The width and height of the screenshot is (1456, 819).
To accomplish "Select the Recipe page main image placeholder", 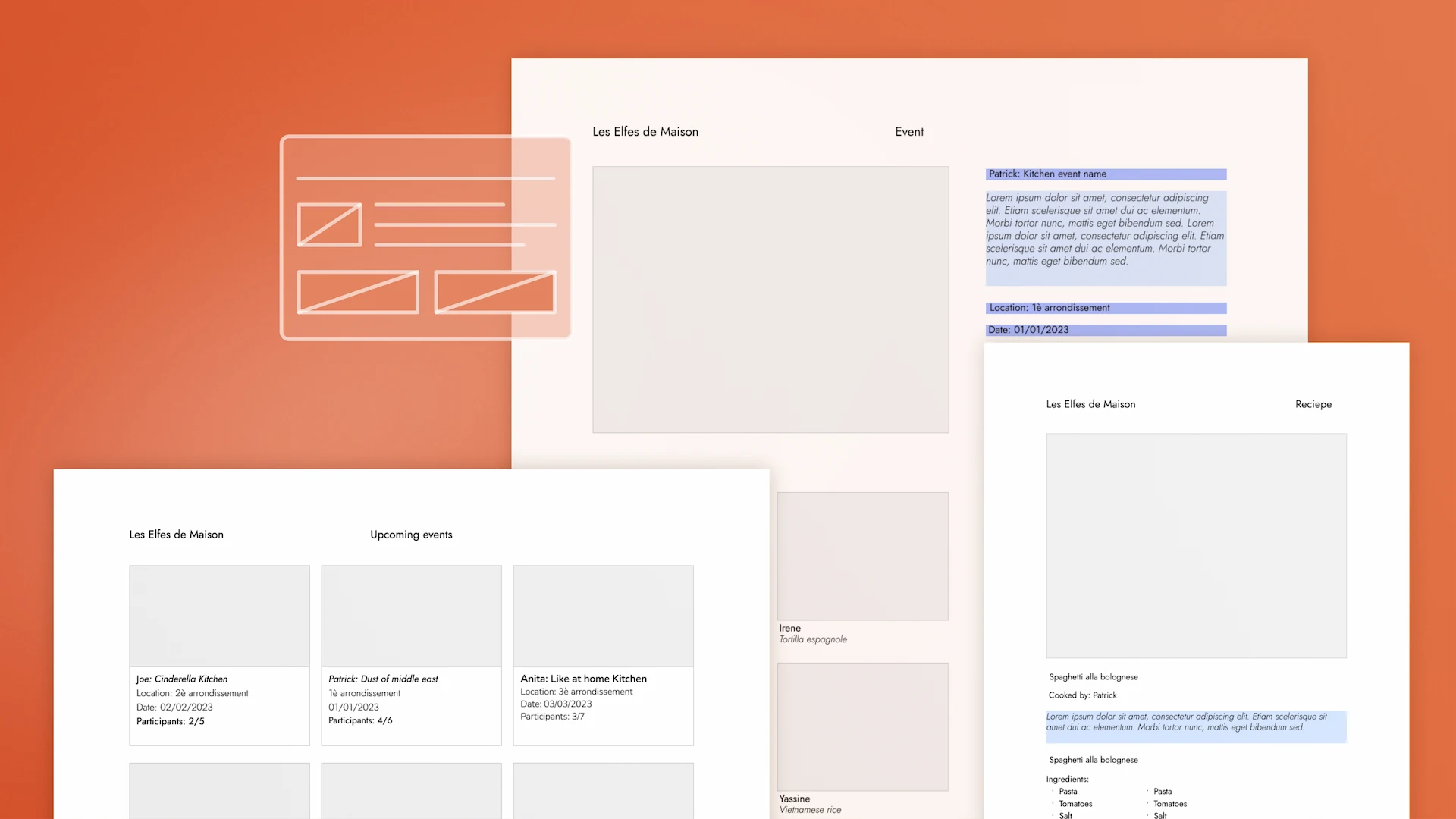I will point(1196,545).
